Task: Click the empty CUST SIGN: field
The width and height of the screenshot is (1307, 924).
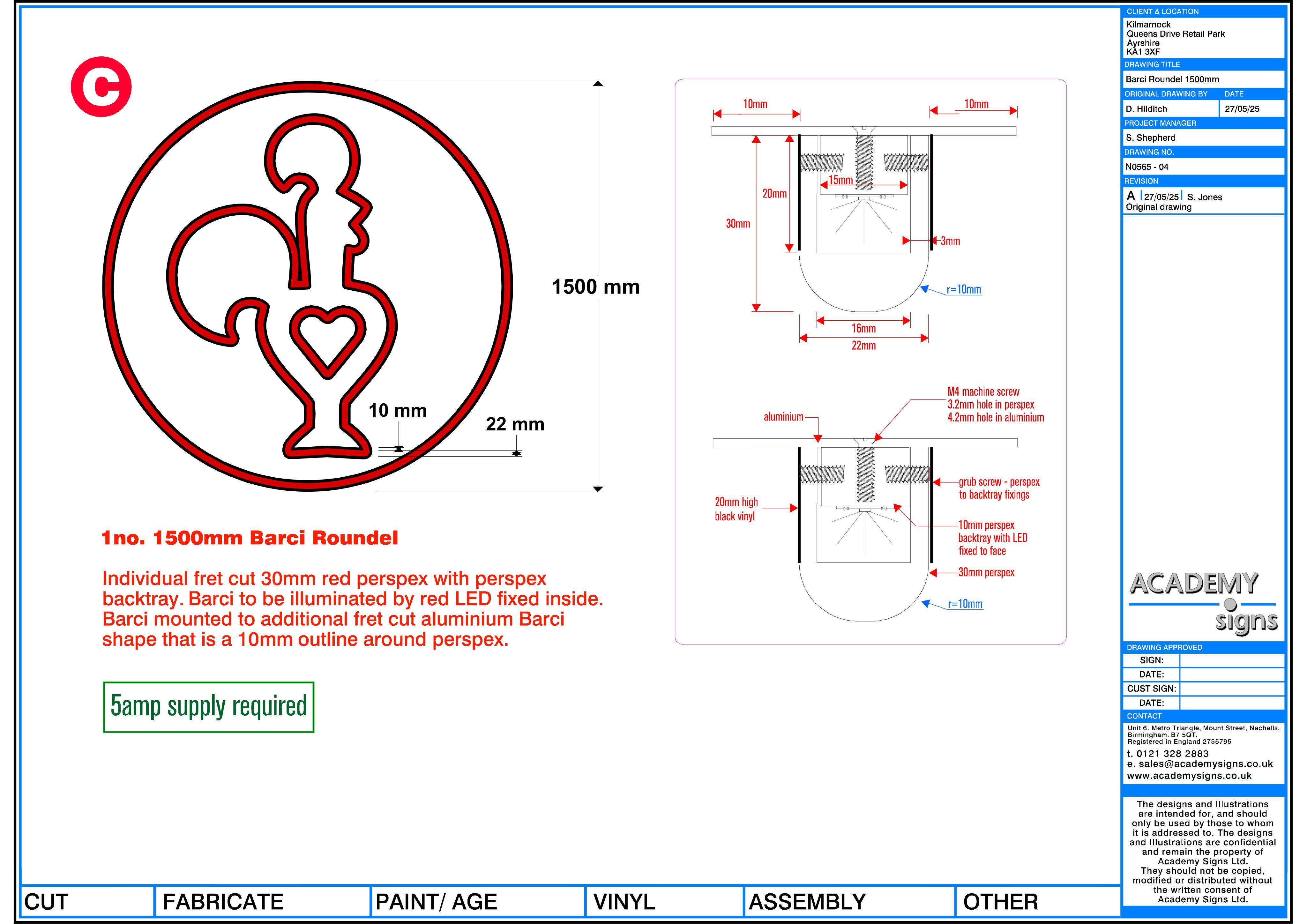Action: pos(1232,689)
